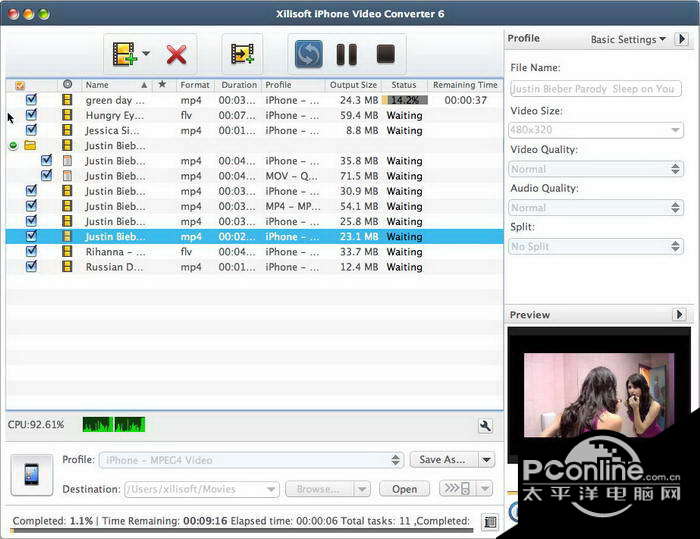Click the transfer-to-device arrows icon

coord(458,488)
